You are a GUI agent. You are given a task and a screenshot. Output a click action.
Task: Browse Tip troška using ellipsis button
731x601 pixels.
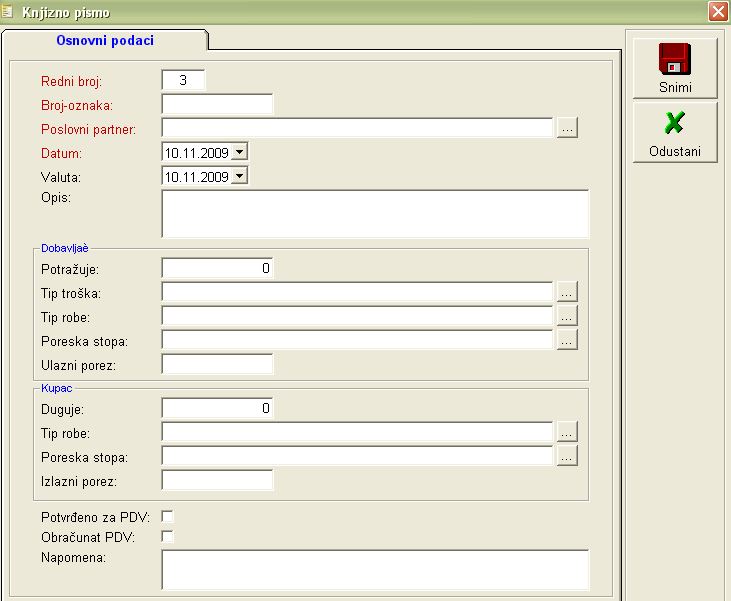click(567, 292)
